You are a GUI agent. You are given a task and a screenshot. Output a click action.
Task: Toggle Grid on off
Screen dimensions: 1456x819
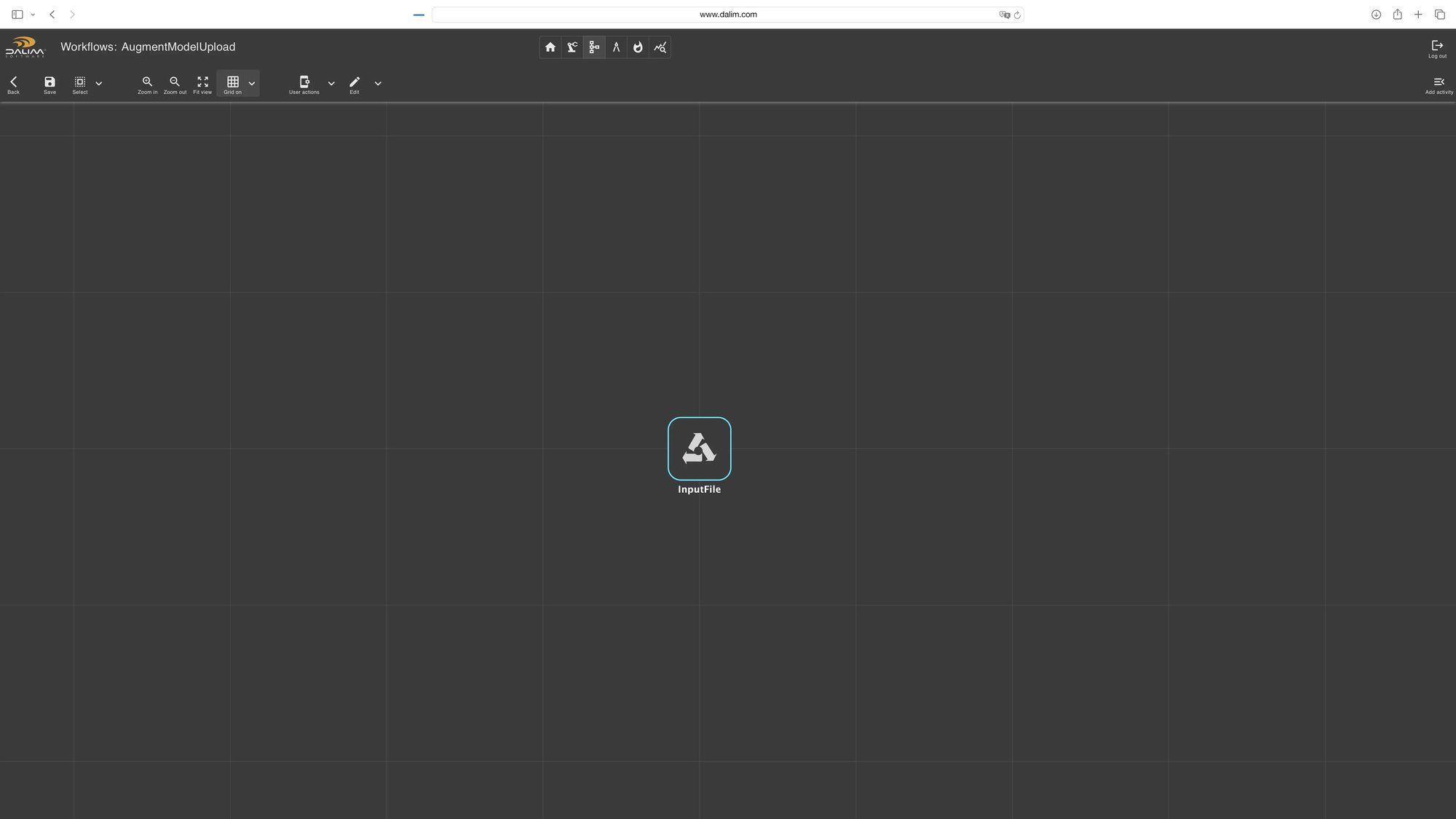coord(233,82)
